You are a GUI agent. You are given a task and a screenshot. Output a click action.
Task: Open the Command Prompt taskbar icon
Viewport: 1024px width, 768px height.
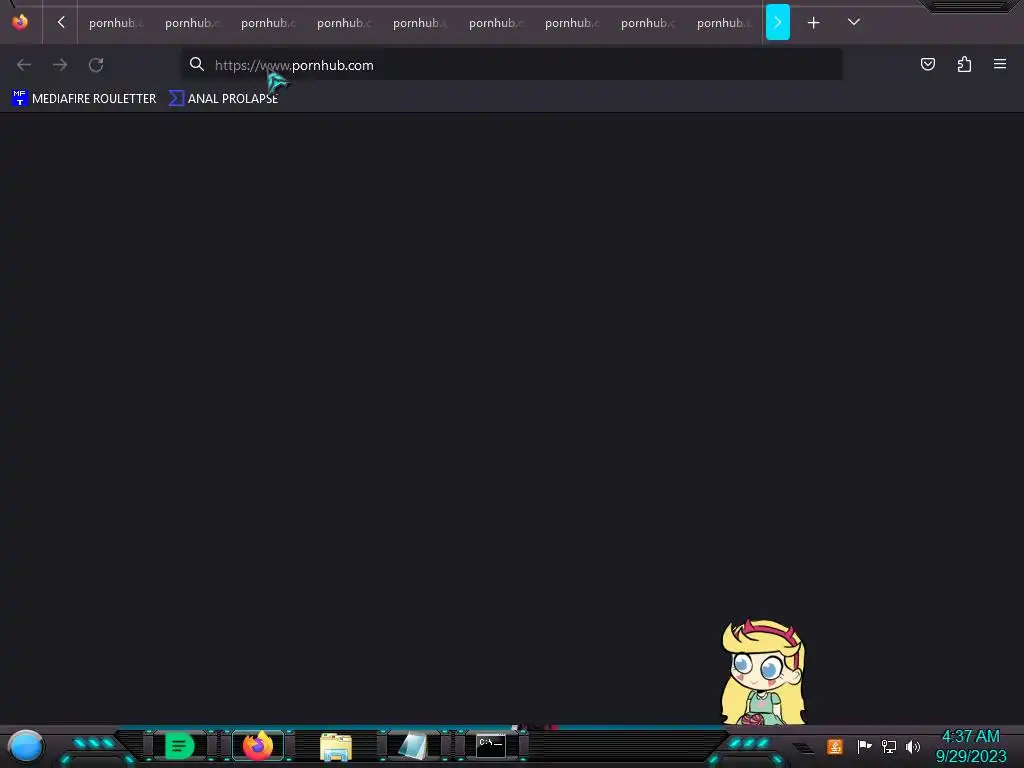(490, 746)
